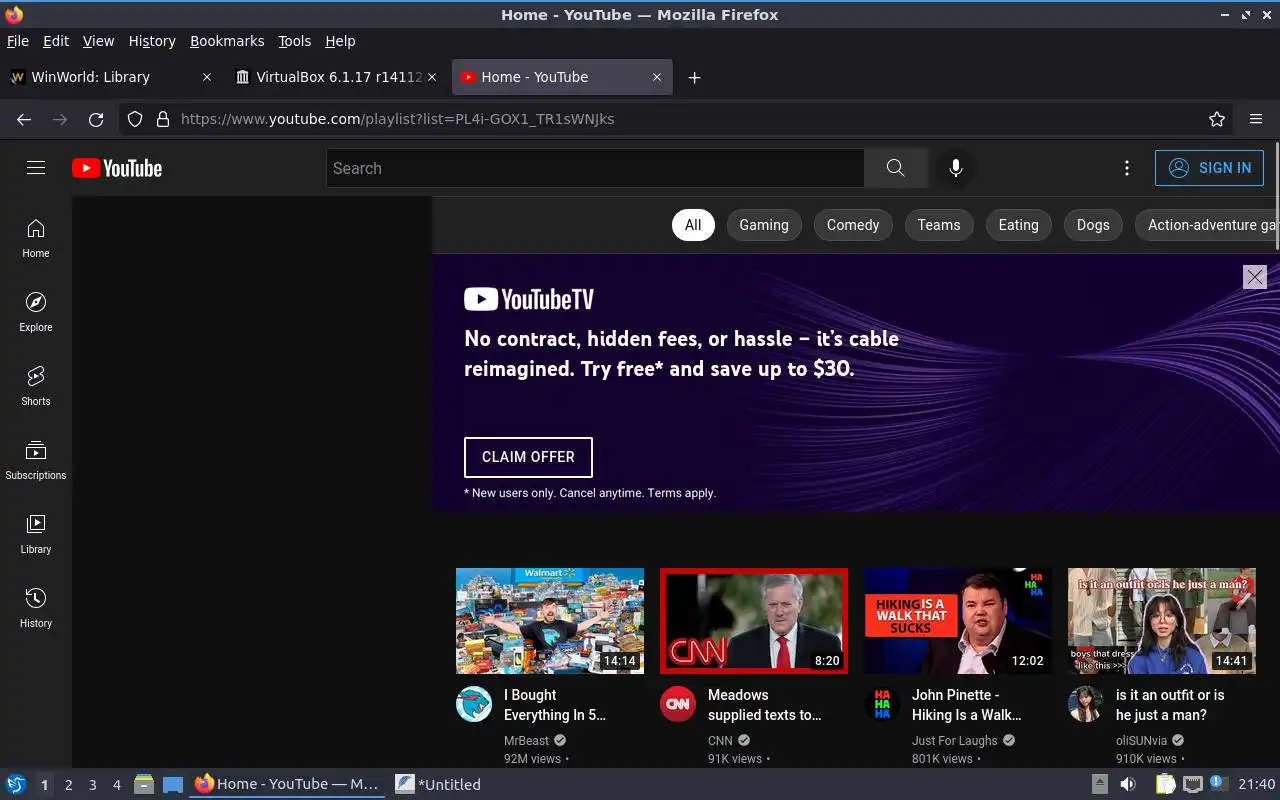Click inside the YouTube search field

[595, 168]
